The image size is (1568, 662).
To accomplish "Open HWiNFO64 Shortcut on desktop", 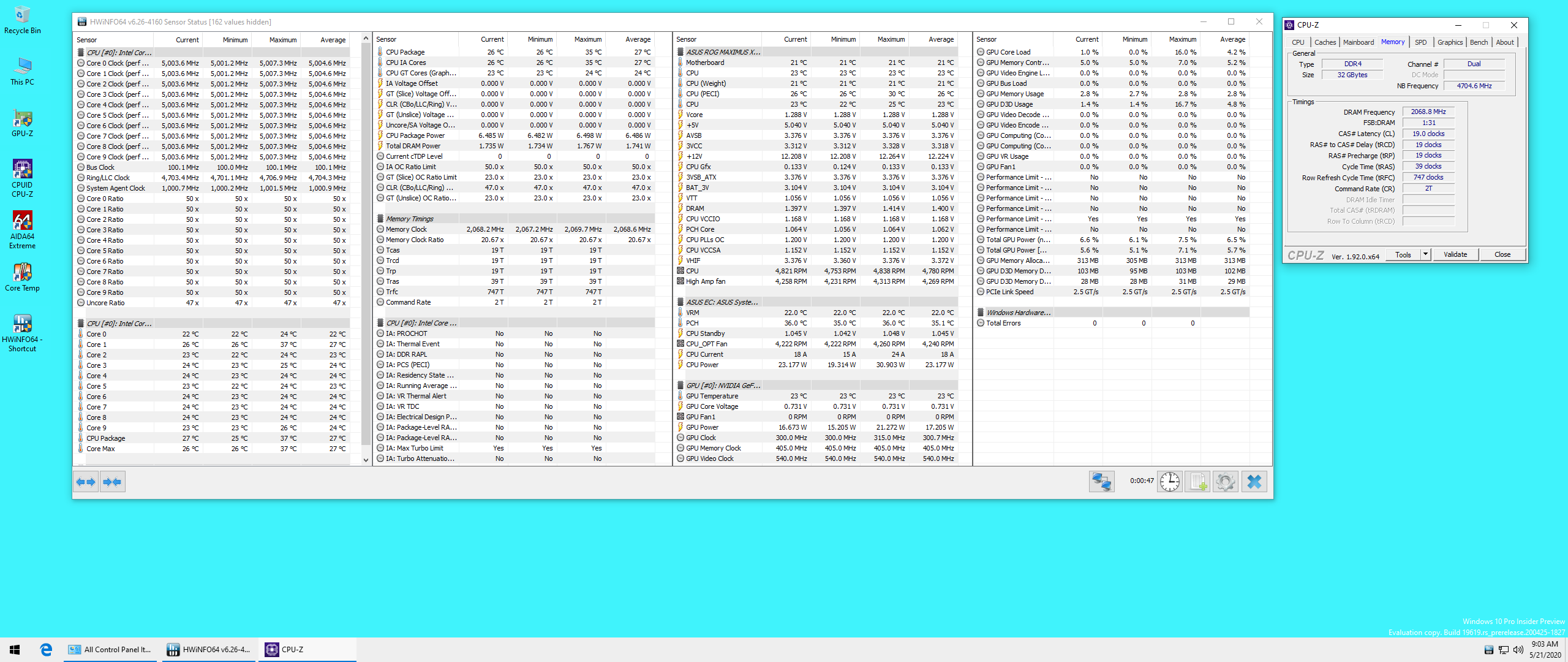I will [x=22, y=333].
